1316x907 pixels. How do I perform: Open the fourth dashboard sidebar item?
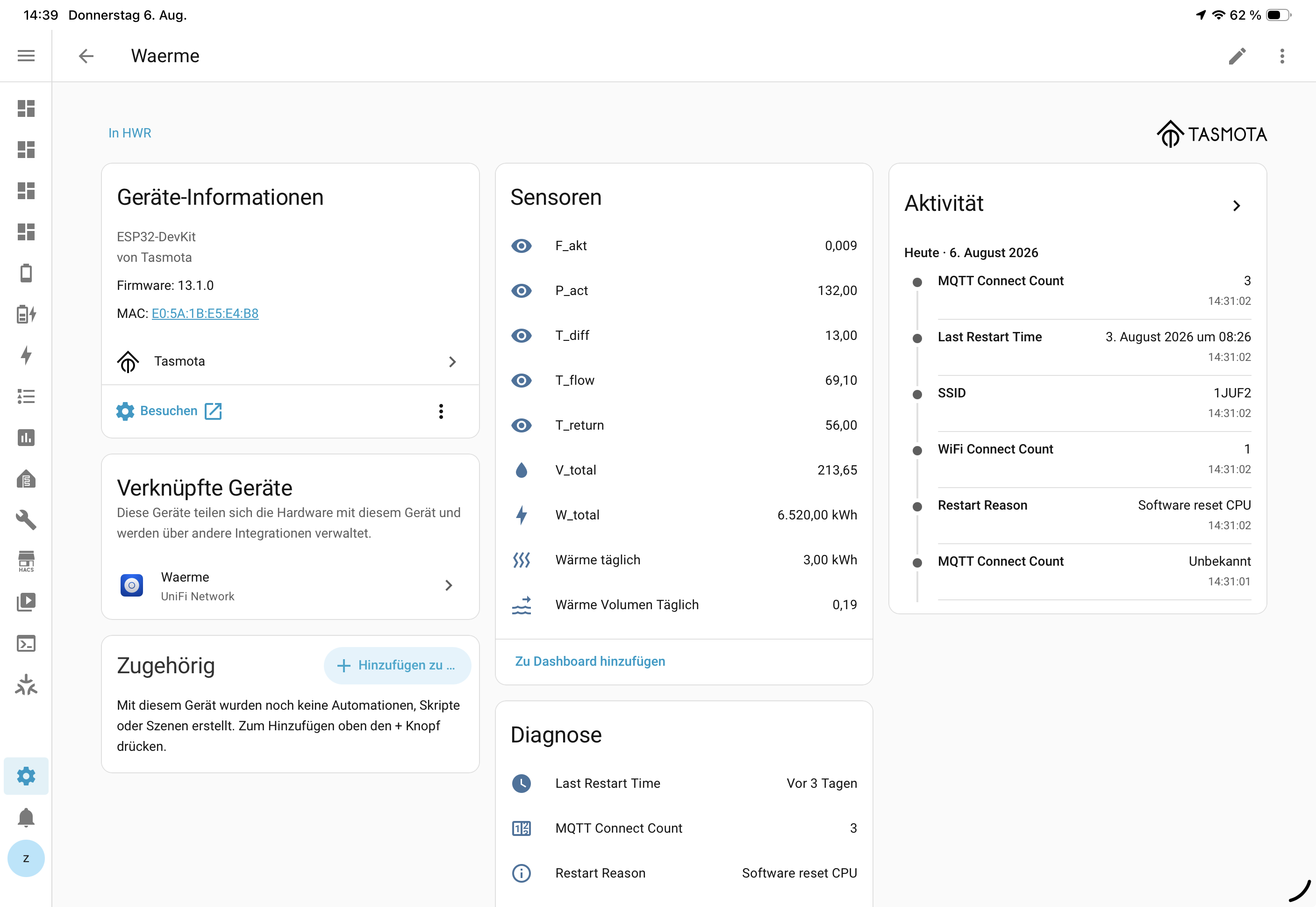tap(26, 232)
